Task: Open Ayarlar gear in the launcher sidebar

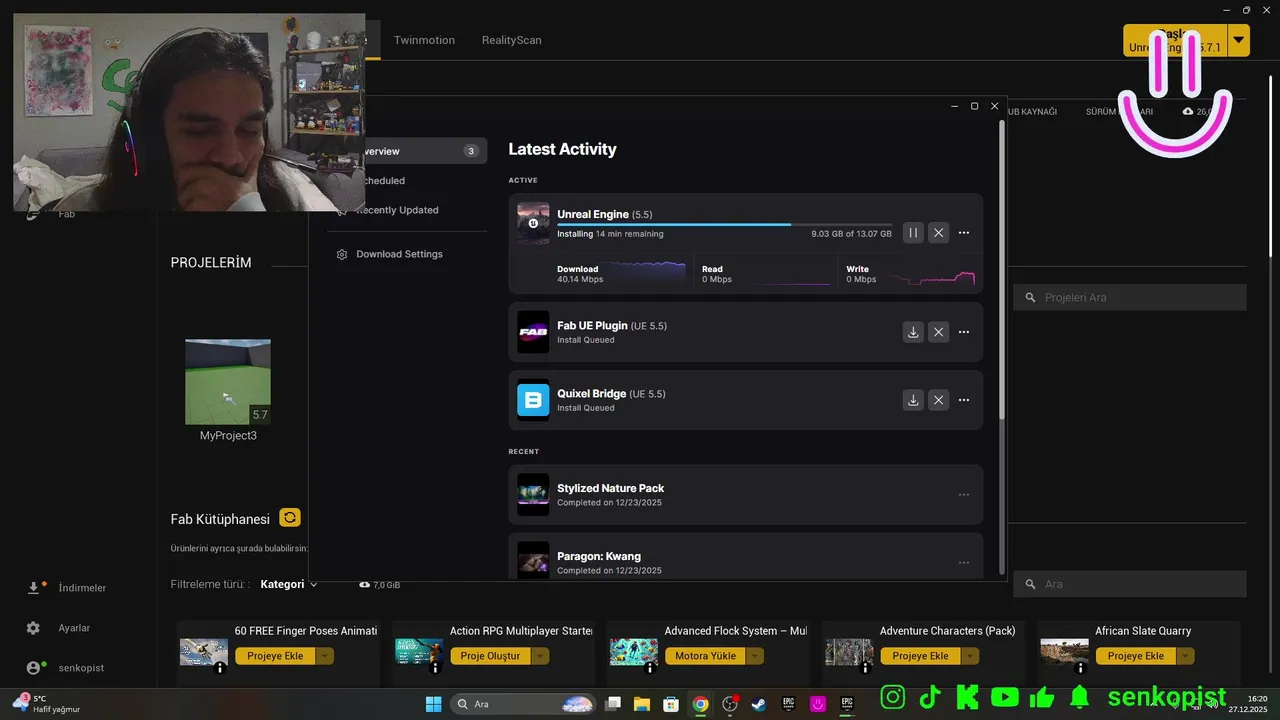Action: point(33,628)
